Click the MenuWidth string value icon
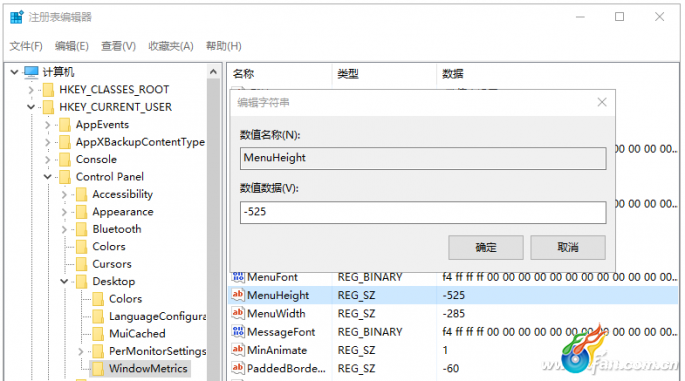 point(238,313)
